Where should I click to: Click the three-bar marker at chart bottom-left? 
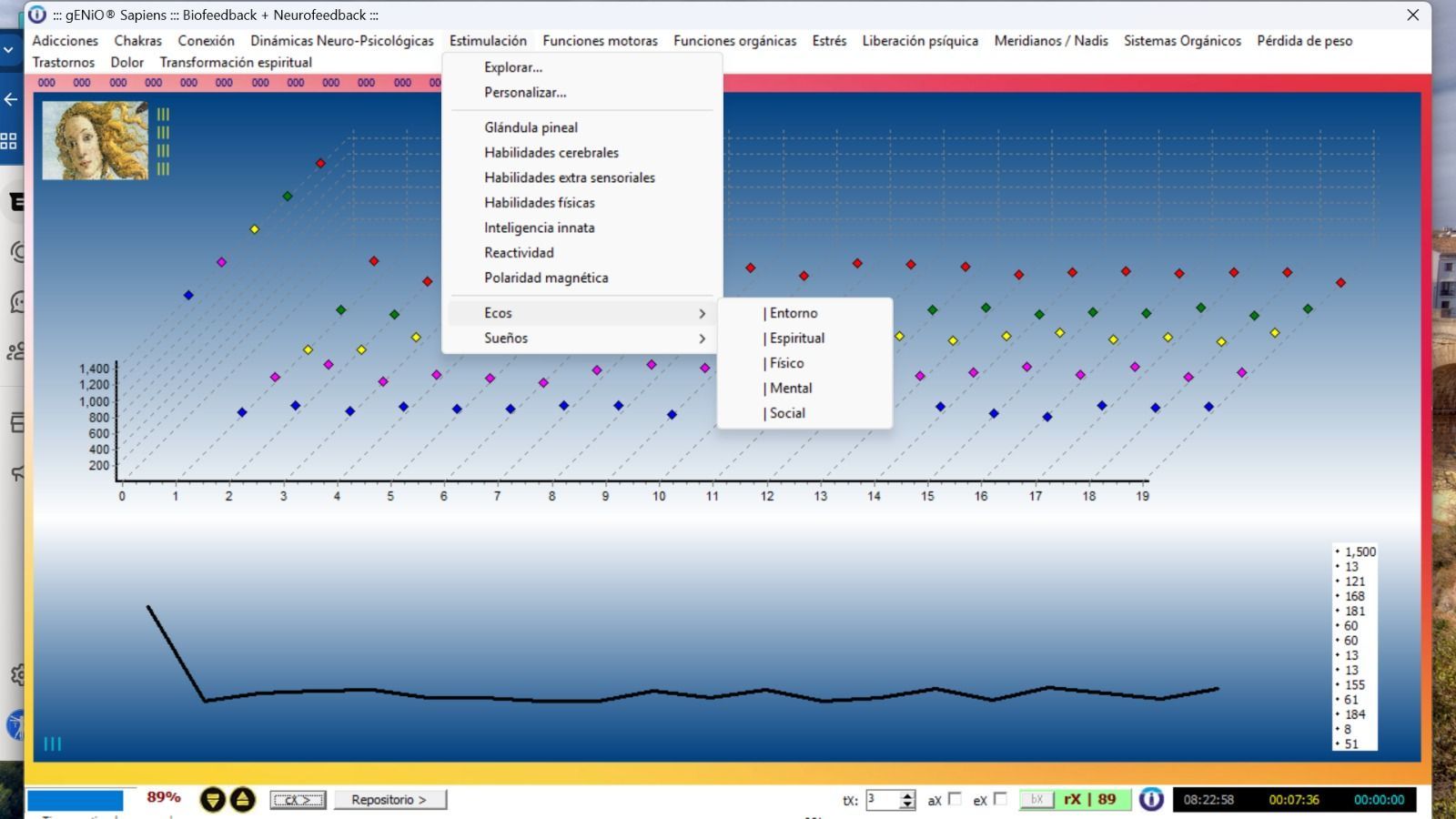tap(53, 743)
